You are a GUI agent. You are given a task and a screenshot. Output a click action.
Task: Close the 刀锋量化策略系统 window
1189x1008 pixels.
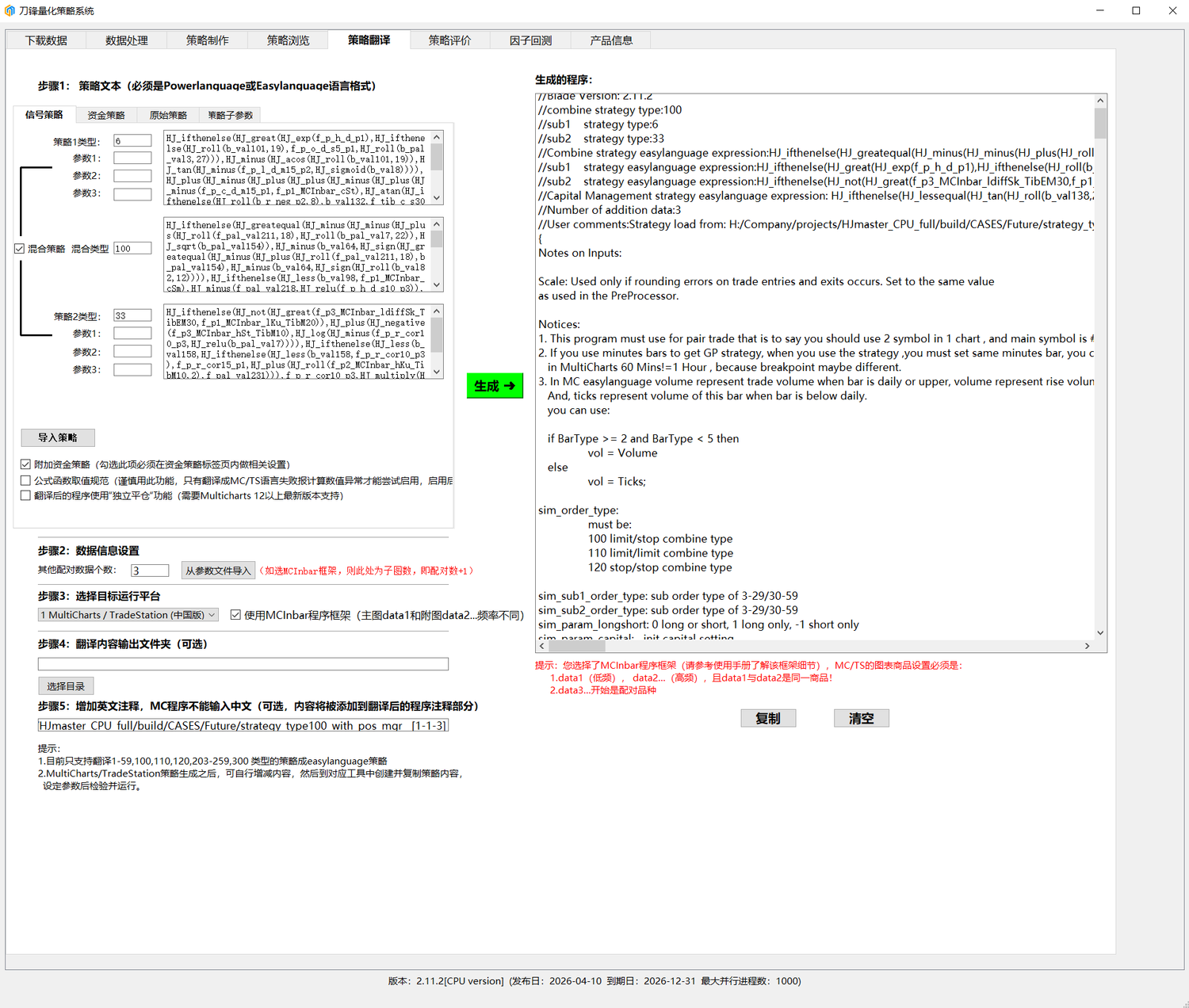click(x=1172, y=10)
